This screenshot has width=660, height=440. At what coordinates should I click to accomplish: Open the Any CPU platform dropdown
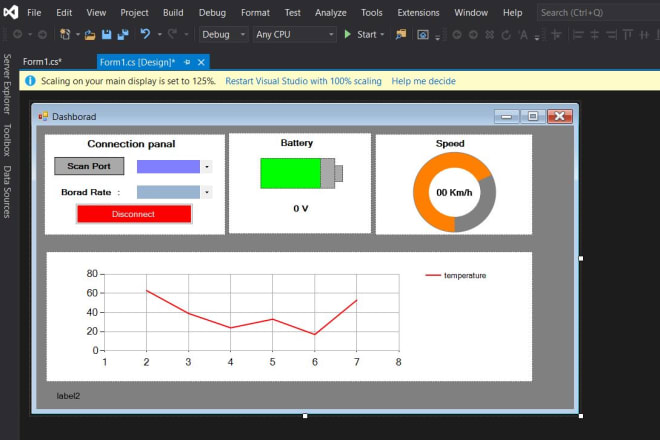click(293, 34)
